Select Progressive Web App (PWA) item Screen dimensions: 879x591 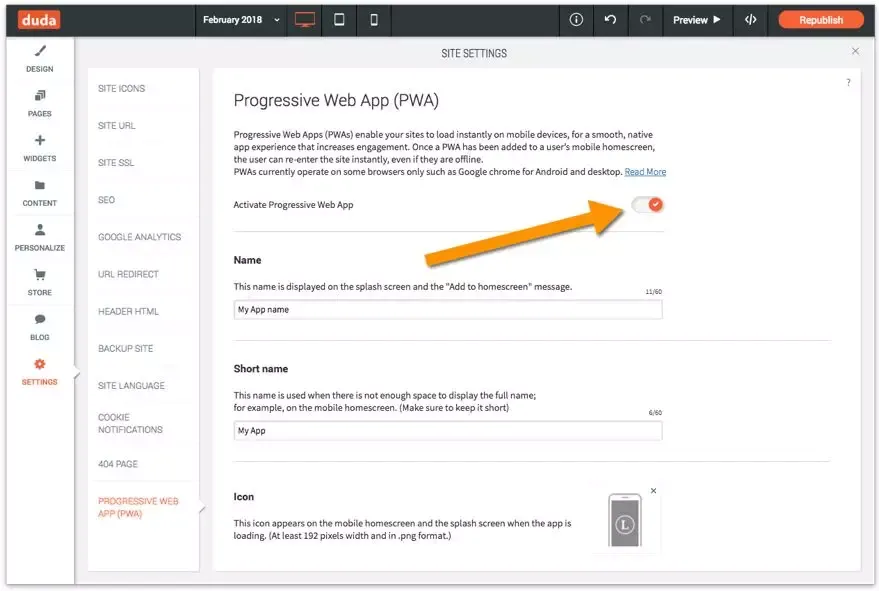pos(138,507)
